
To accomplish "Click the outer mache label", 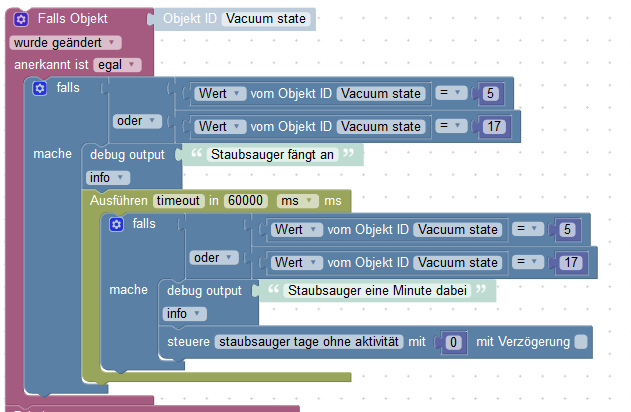I will 52,153.
